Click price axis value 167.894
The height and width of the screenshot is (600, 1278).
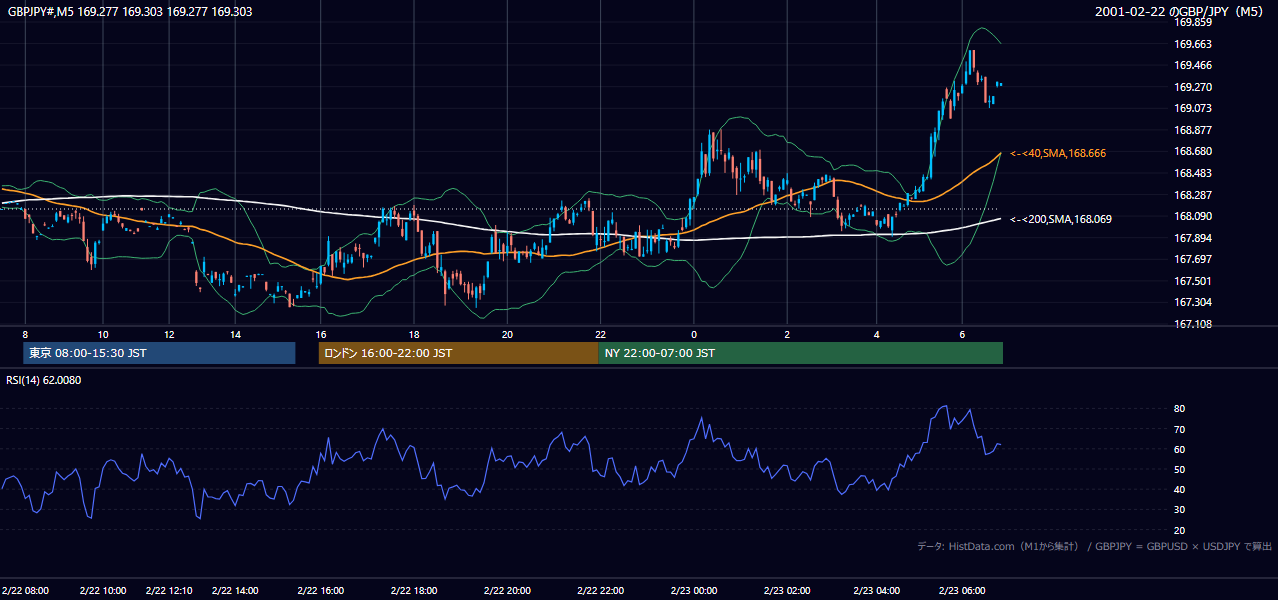click(x=1193, y=238)
